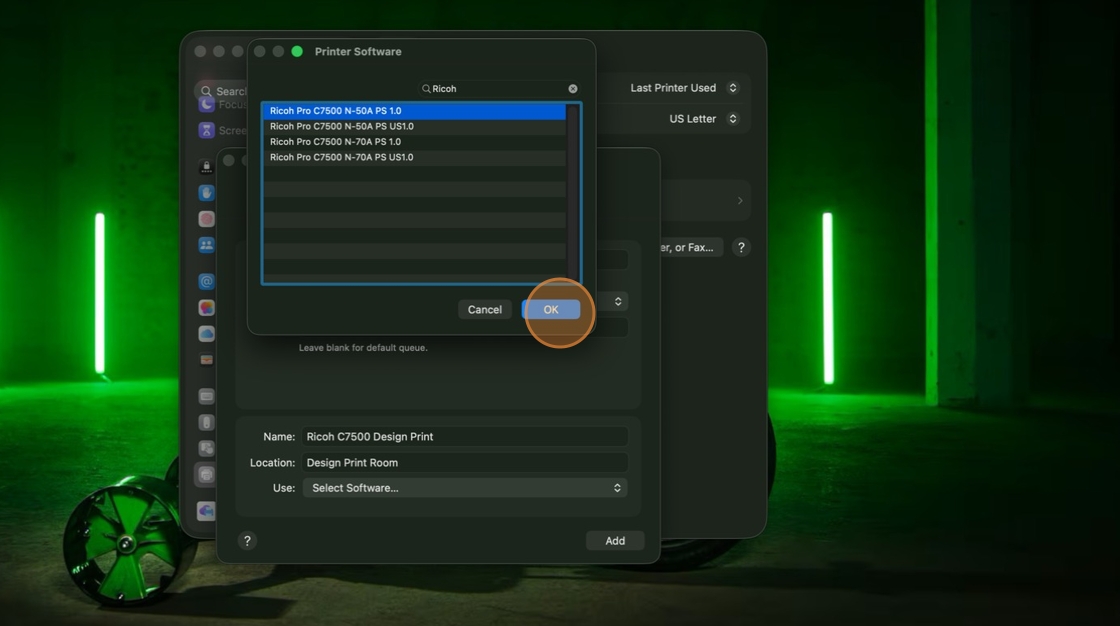Clear the Ricoh search text
The image size is (1120, 626).
[x=573, y=89]
